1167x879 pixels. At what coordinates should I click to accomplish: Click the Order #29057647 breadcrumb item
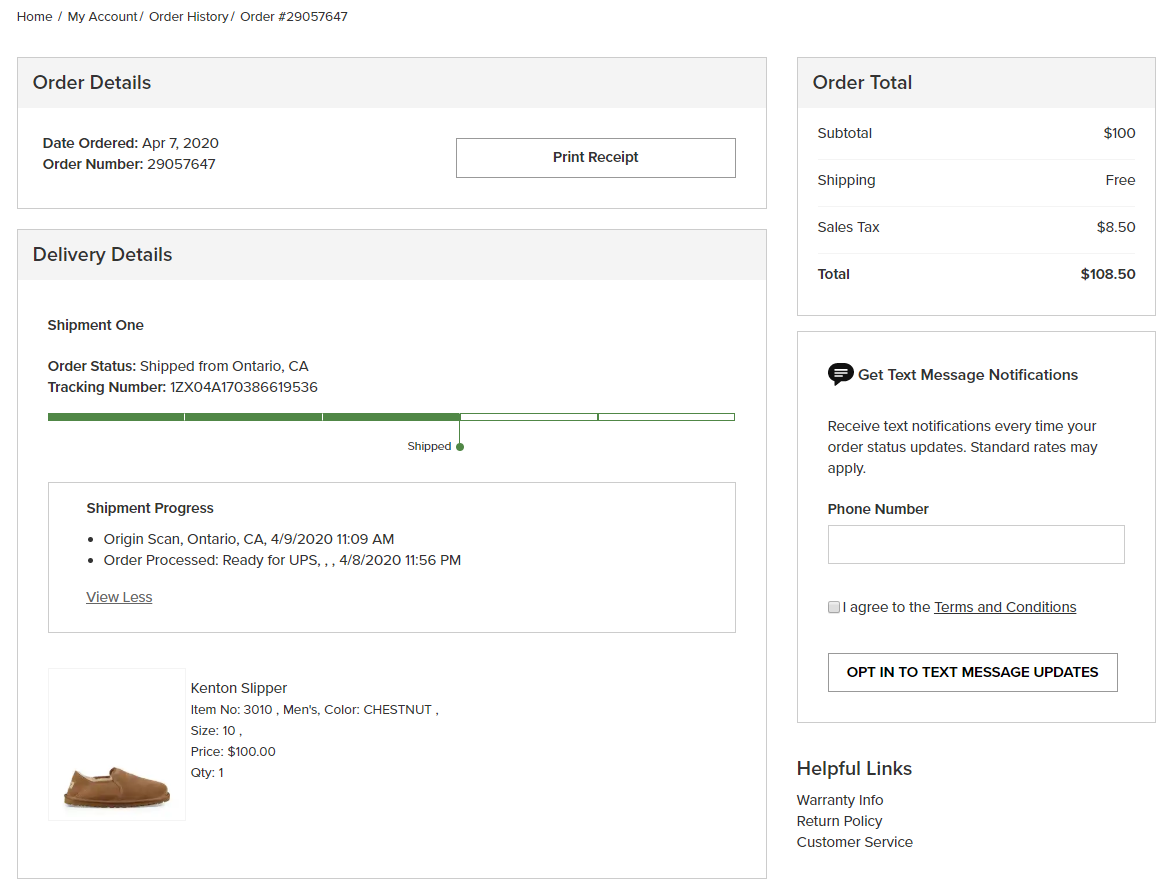pos(293,16)
